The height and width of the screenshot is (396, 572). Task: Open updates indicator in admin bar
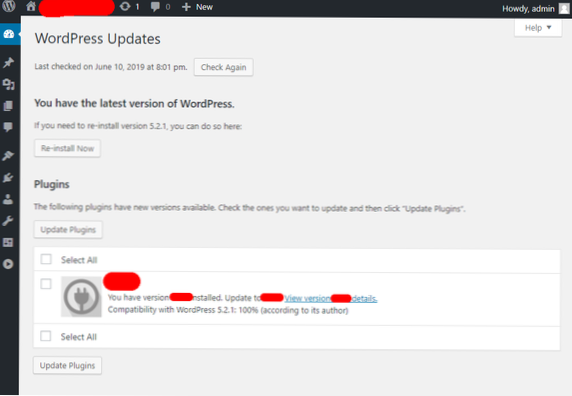point(130,7)
